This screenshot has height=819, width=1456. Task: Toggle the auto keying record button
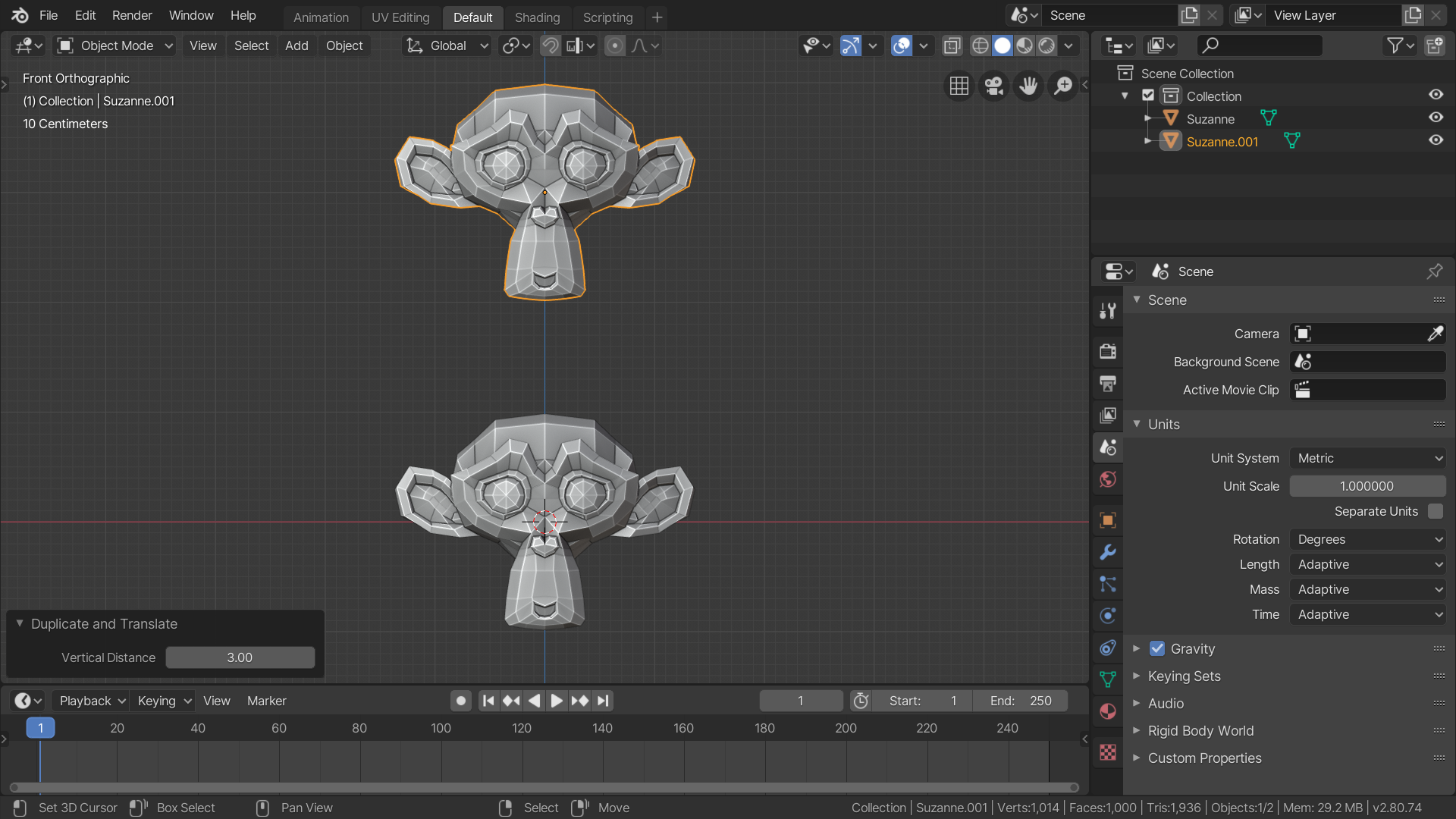460,701
